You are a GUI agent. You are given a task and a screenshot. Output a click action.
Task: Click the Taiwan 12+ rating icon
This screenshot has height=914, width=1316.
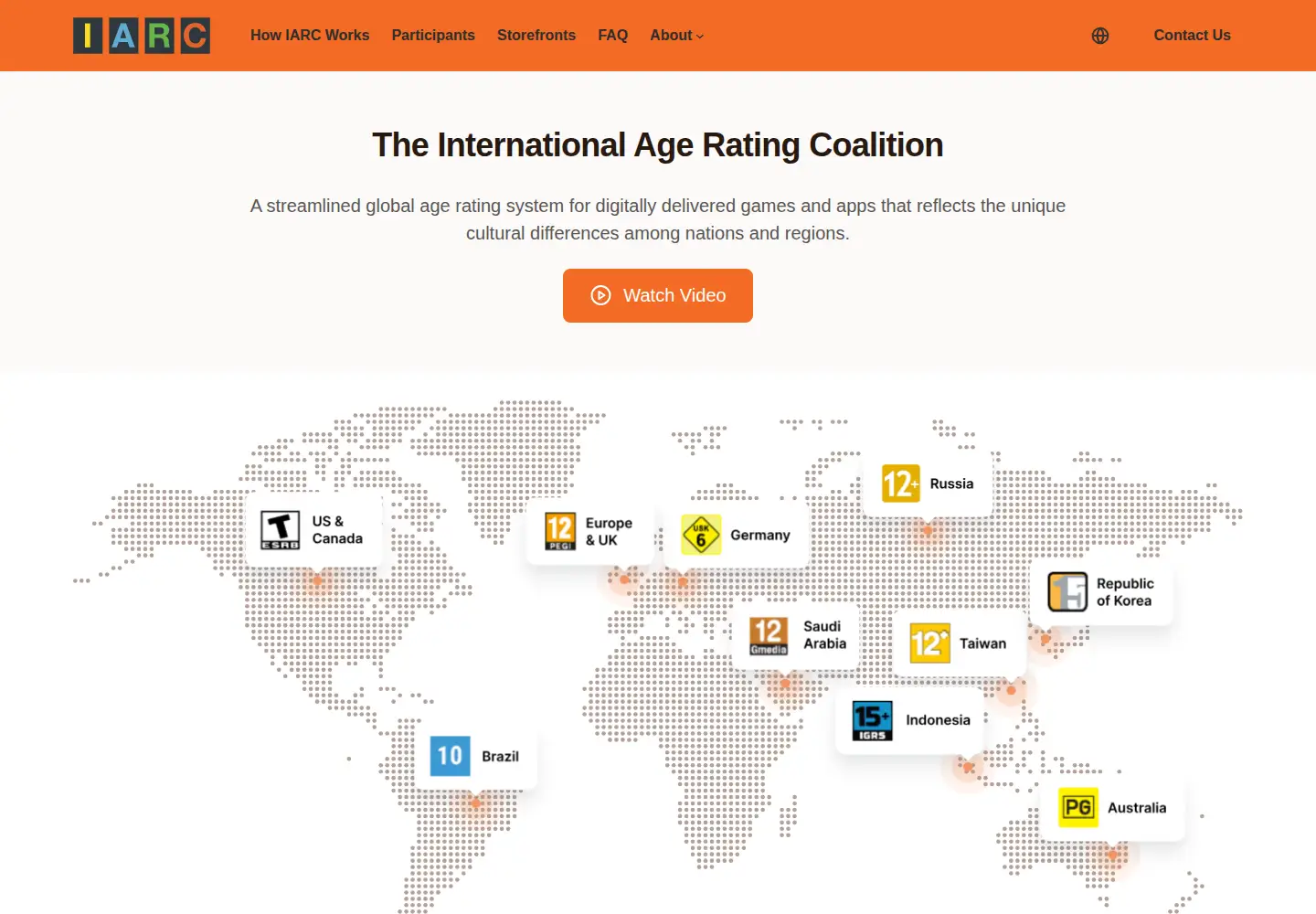point(930,643)
